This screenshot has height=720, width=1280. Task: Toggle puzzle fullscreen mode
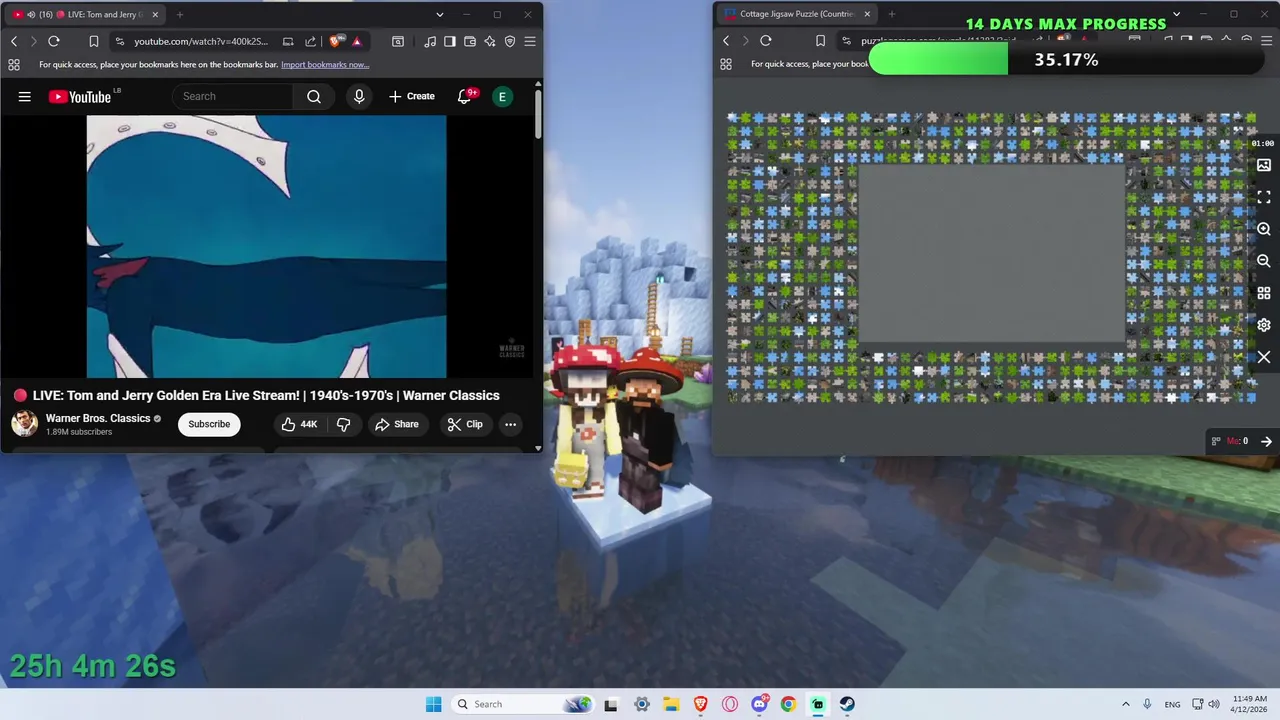tap(1264, 197)
